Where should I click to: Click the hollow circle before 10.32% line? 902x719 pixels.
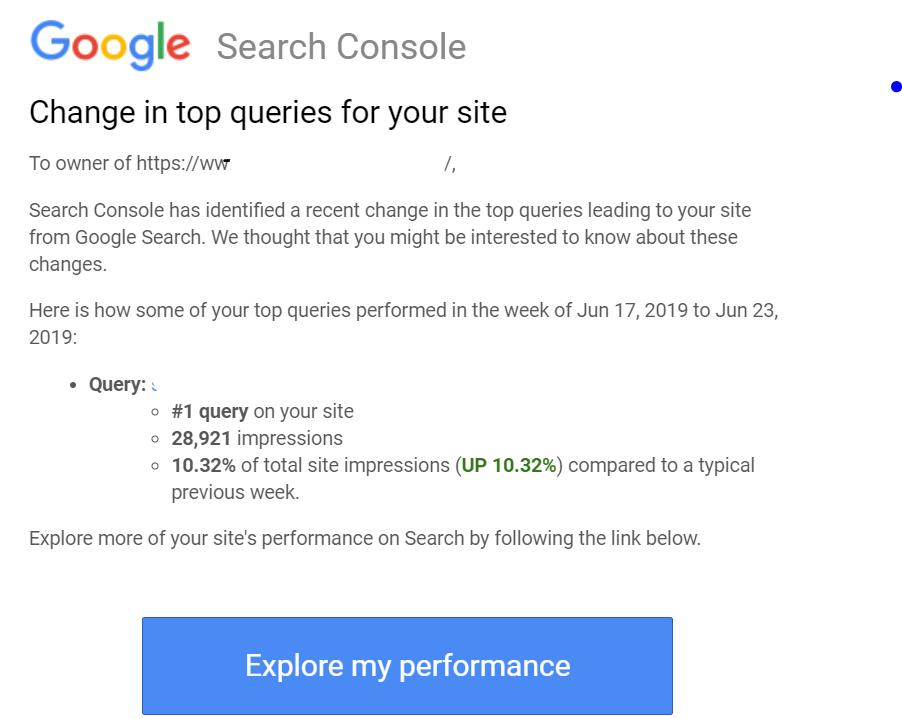click(153, 466)
